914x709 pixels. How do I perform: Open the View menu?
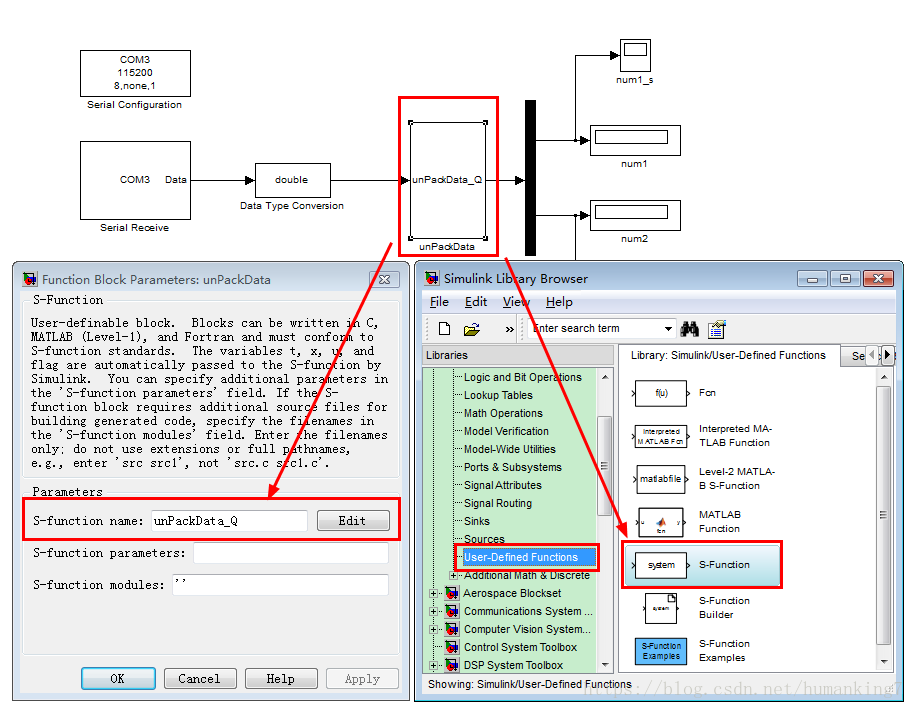516,302
